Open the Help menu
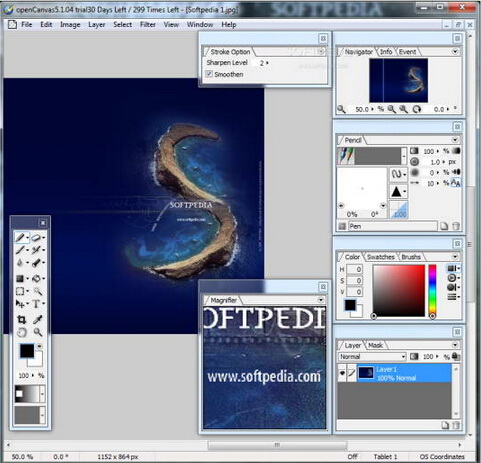 tap(229, 24)
